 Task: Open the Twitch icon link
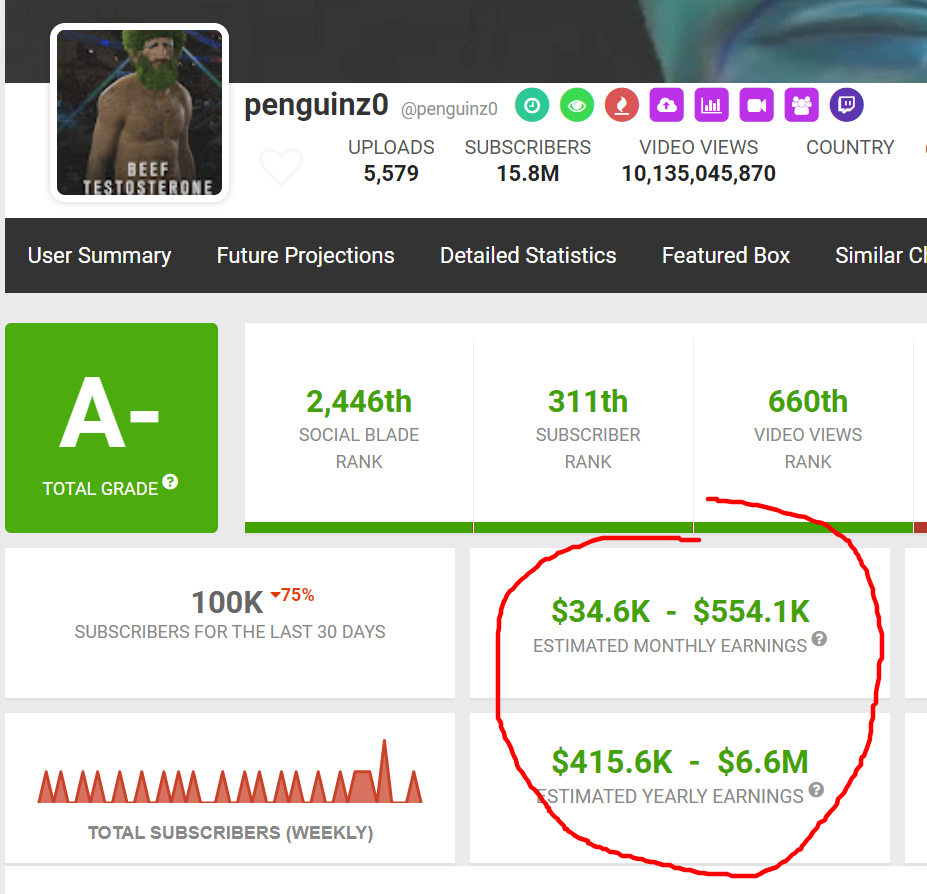(x=846, y=105)
